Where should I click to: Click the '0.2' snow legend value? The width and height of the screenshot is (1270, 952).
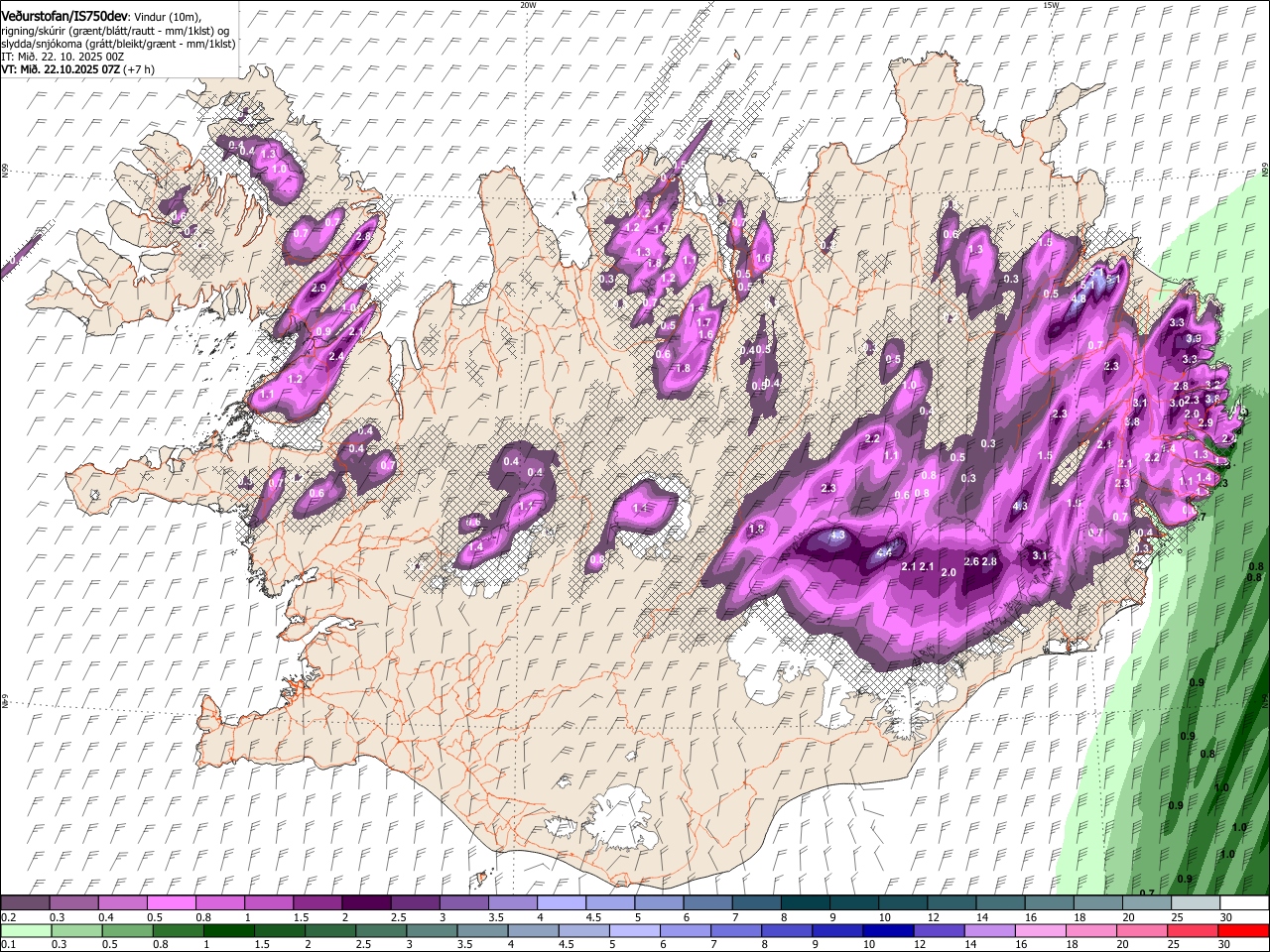[x=9, y=917]
